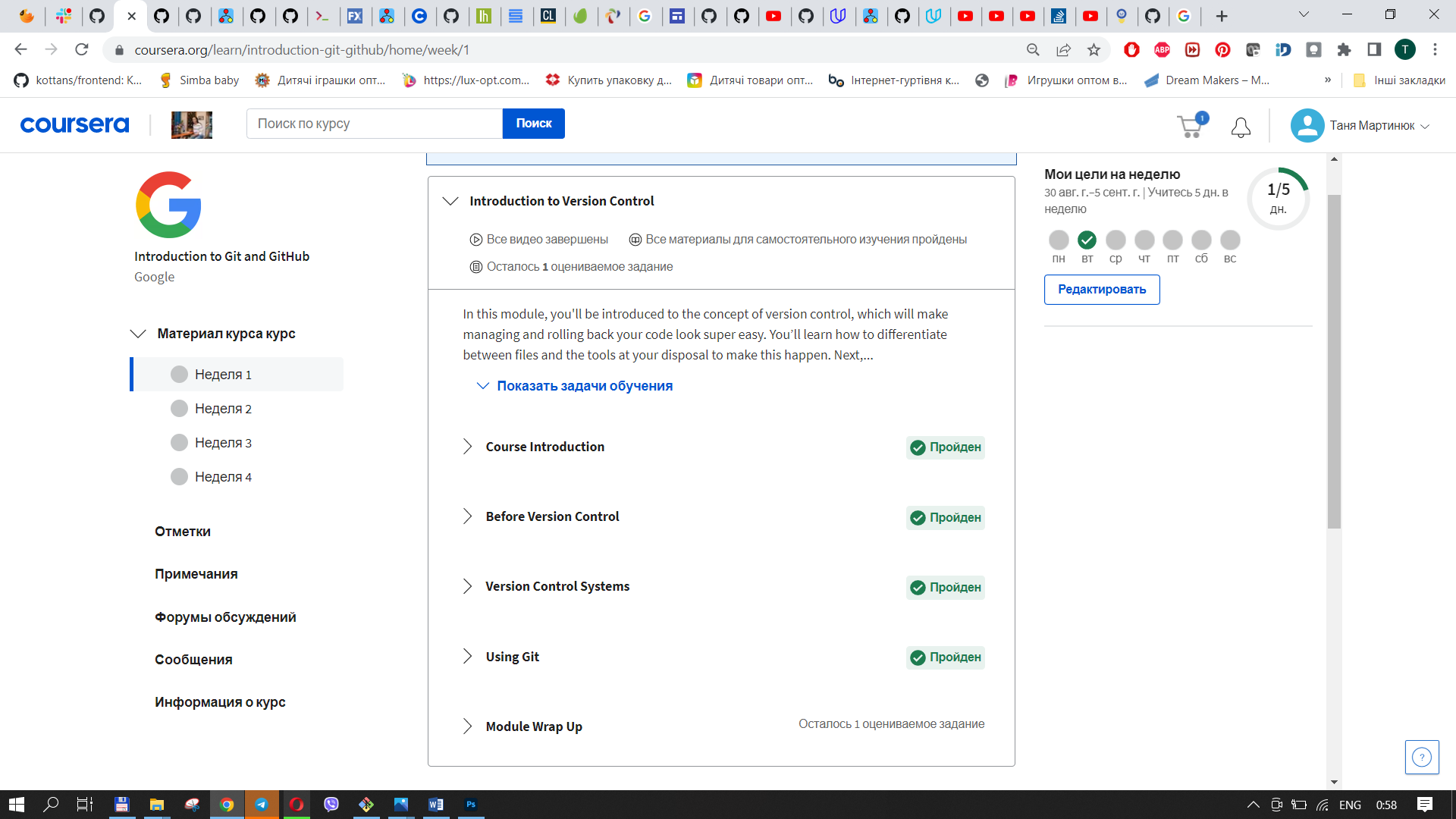Toggle среда as a study day

(x=1116, y=241)
